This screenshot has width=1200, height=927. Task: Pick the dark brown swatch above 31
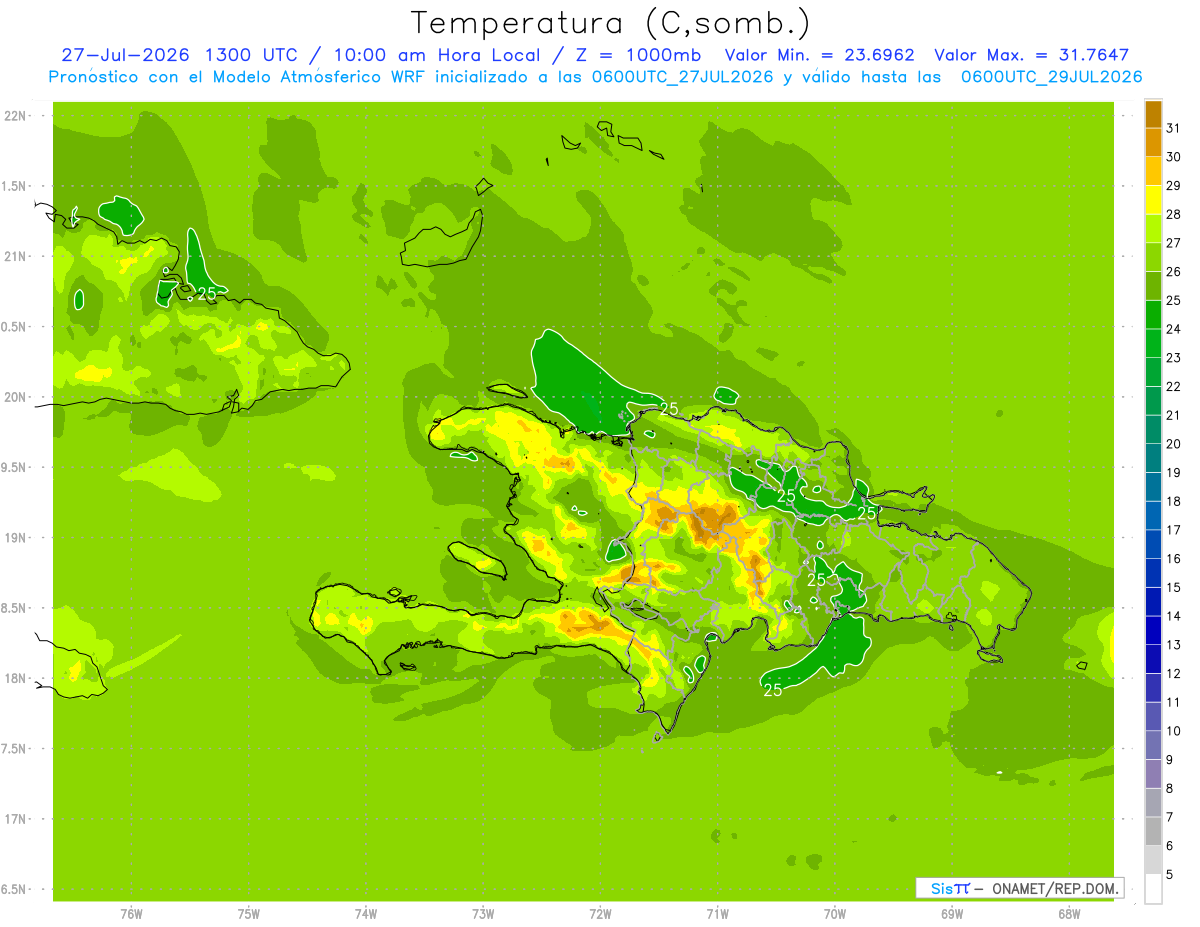click(1153, 113)
